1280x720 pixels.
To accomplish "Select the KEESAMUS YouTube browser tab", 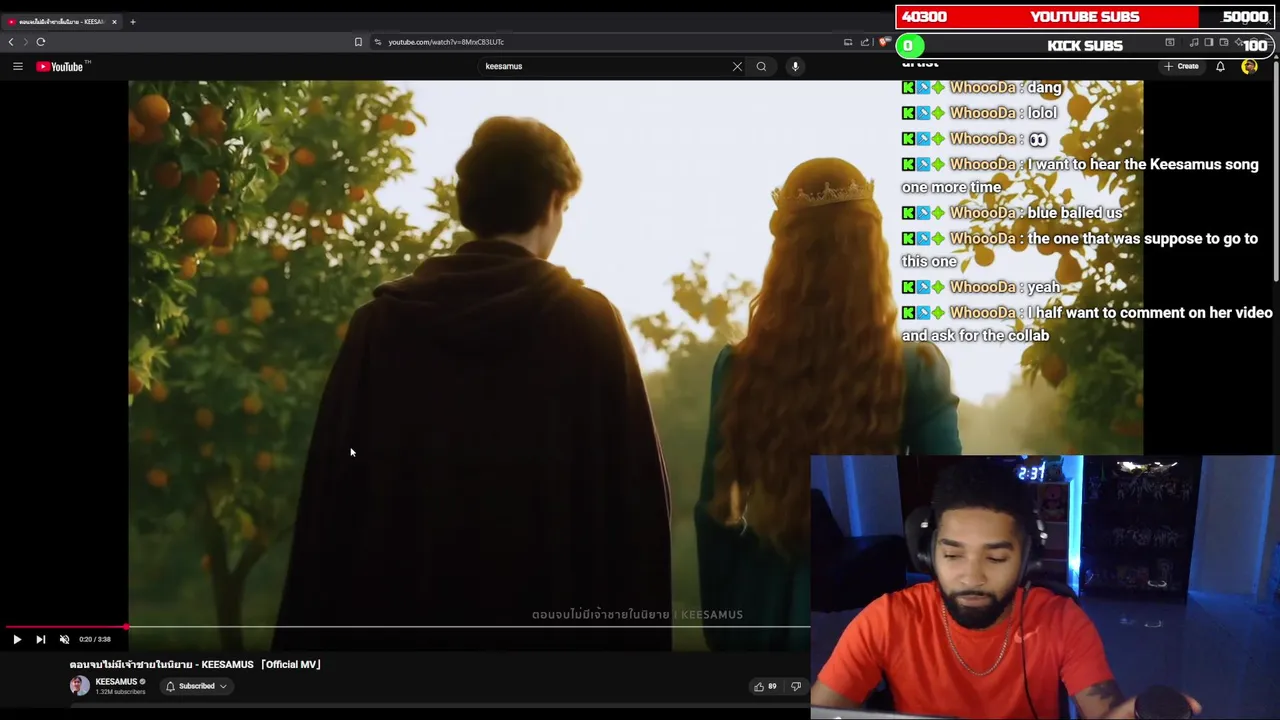I will point(62,21).
